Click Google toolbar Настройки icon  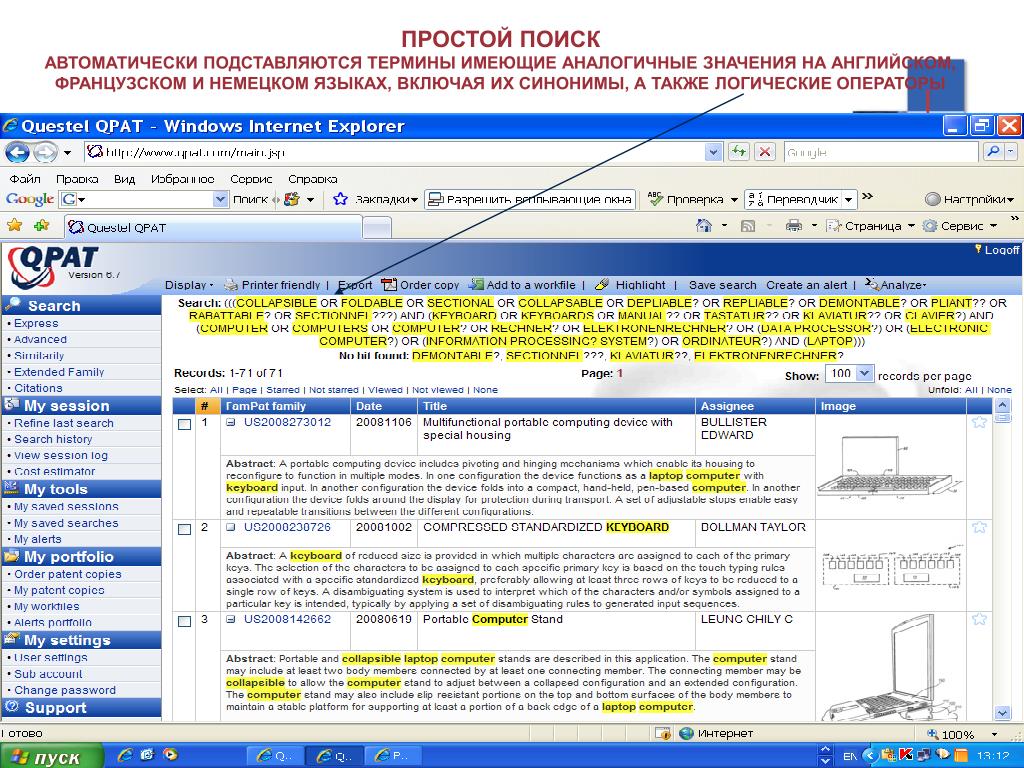[x=933, y=199]
